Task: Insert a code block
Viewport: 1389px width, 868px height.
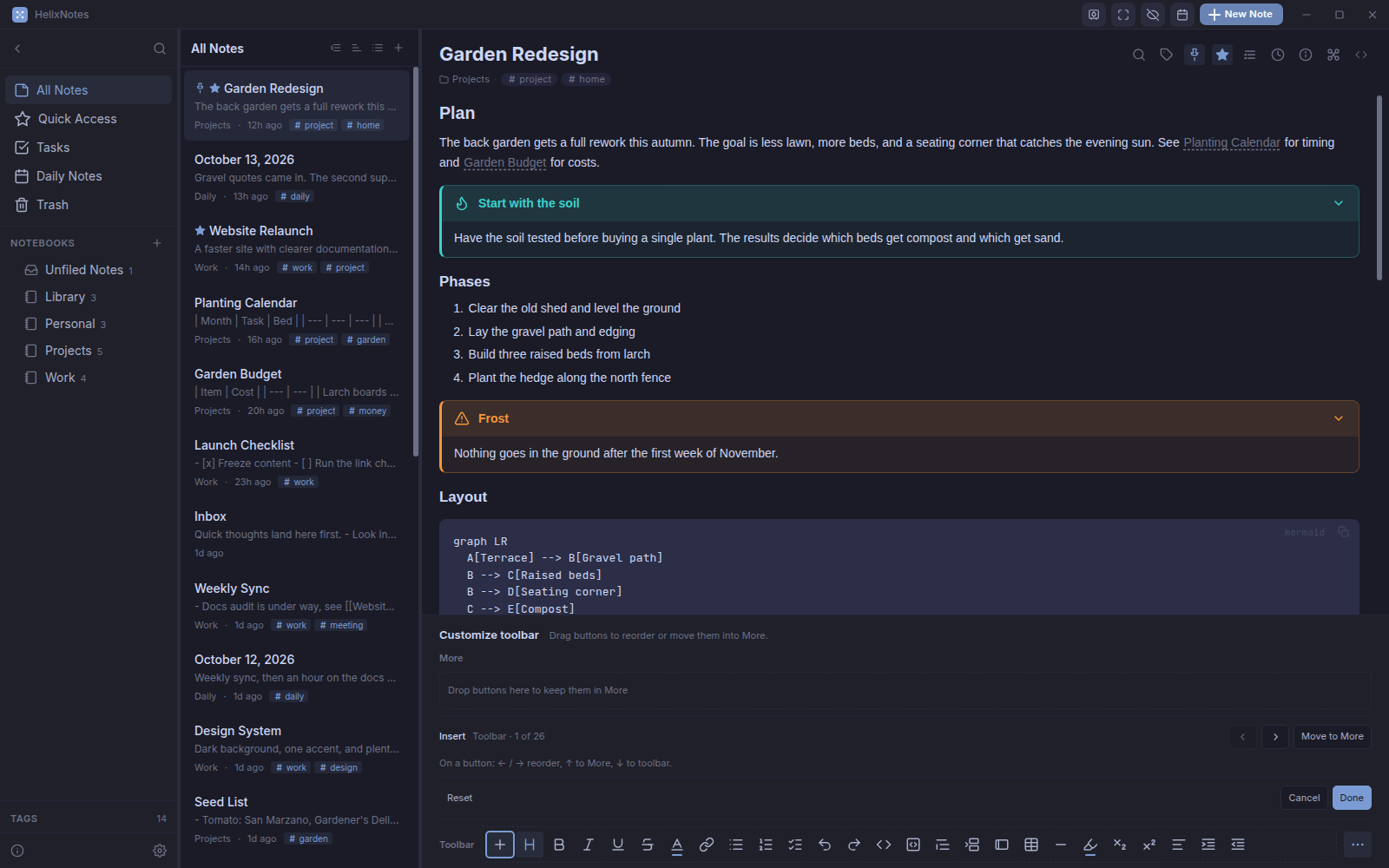Action: pos(913,845)
